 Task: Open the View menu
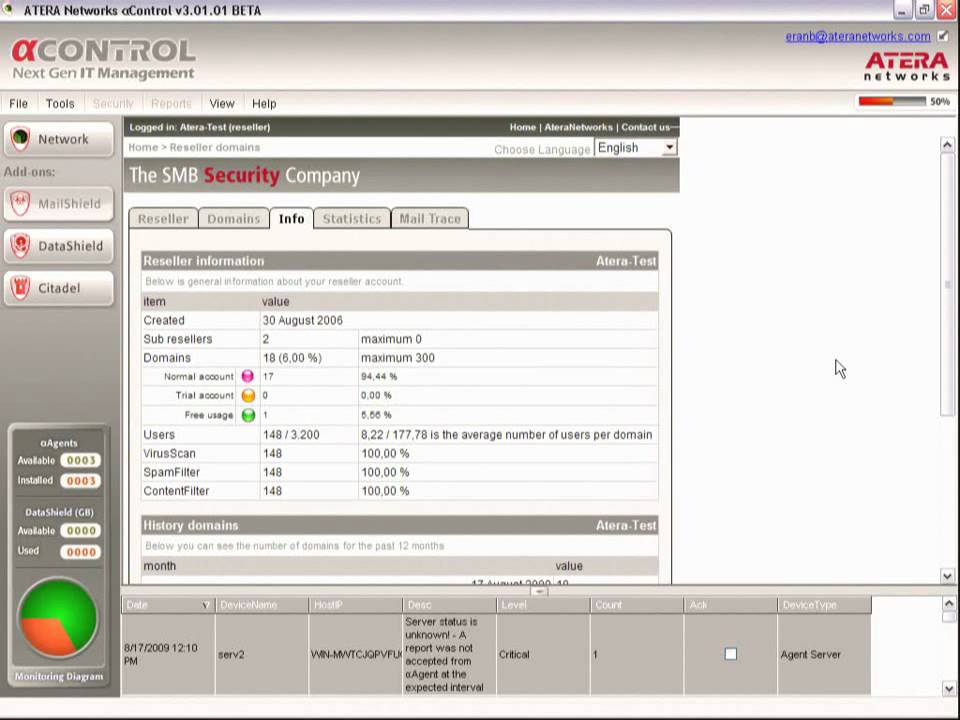[222, 103]
